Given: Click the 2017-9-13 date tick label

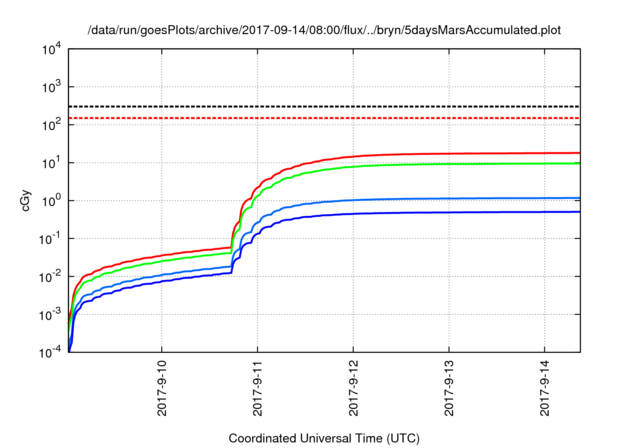Looking at the screenshot, I should pos(449,388).
